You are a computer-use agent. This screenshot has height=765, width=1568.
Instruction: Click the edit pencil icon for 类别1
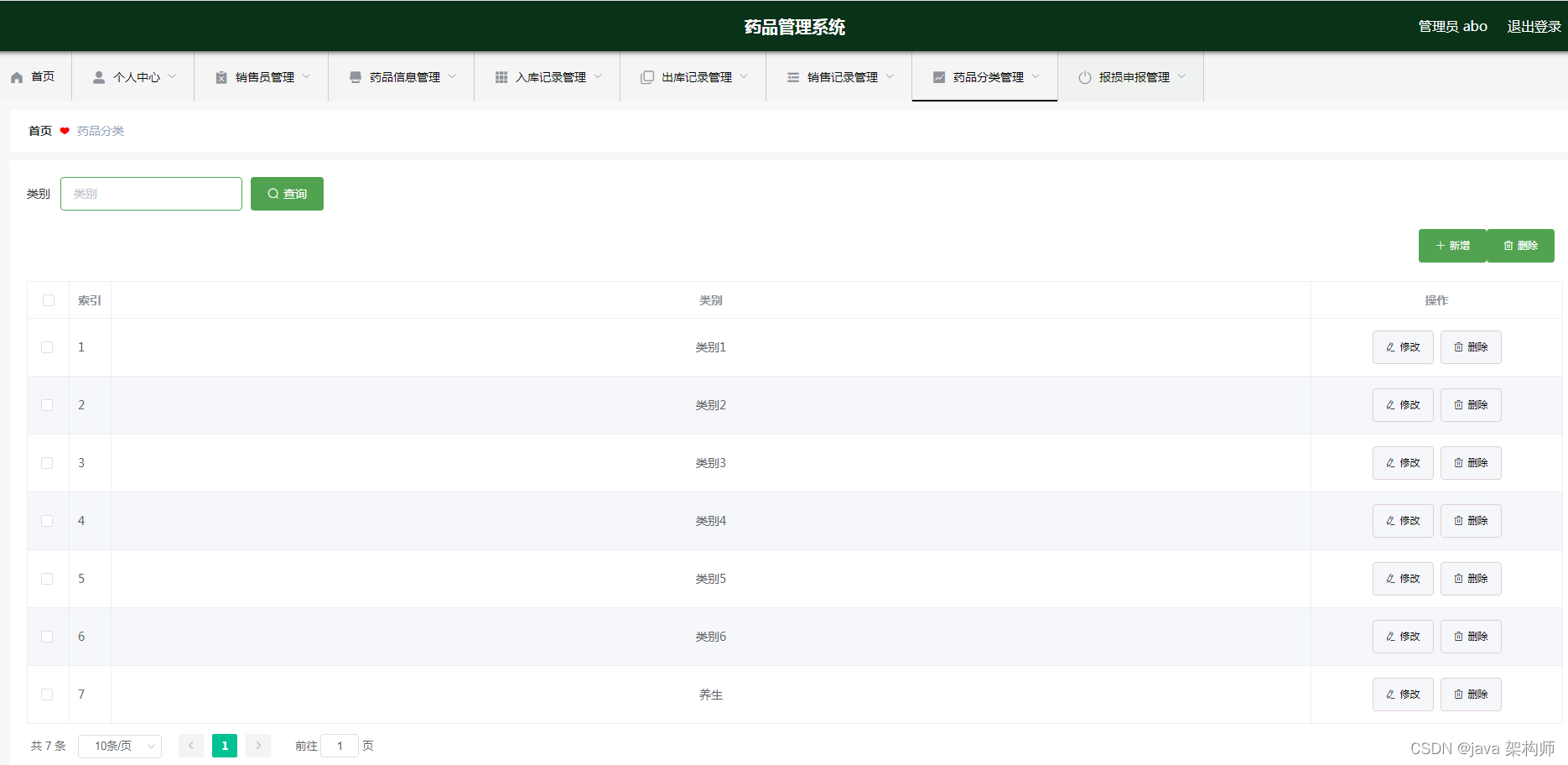tap(1391, 347)
